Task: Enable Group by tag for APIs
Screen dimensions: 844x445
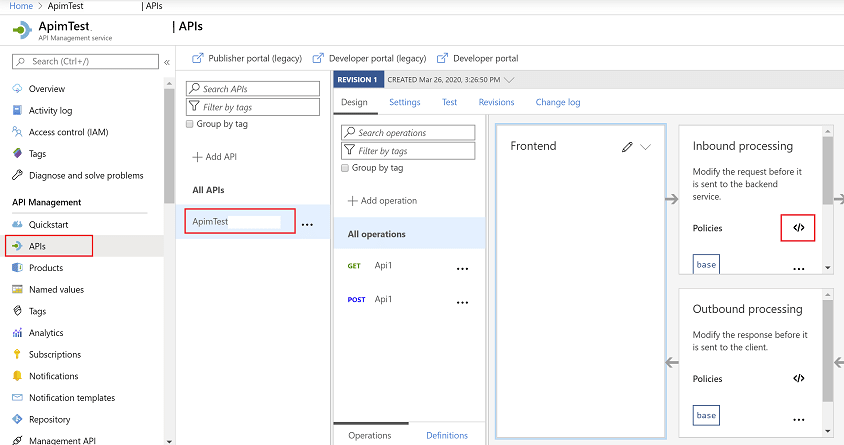Action: click(x=189, y=124)
